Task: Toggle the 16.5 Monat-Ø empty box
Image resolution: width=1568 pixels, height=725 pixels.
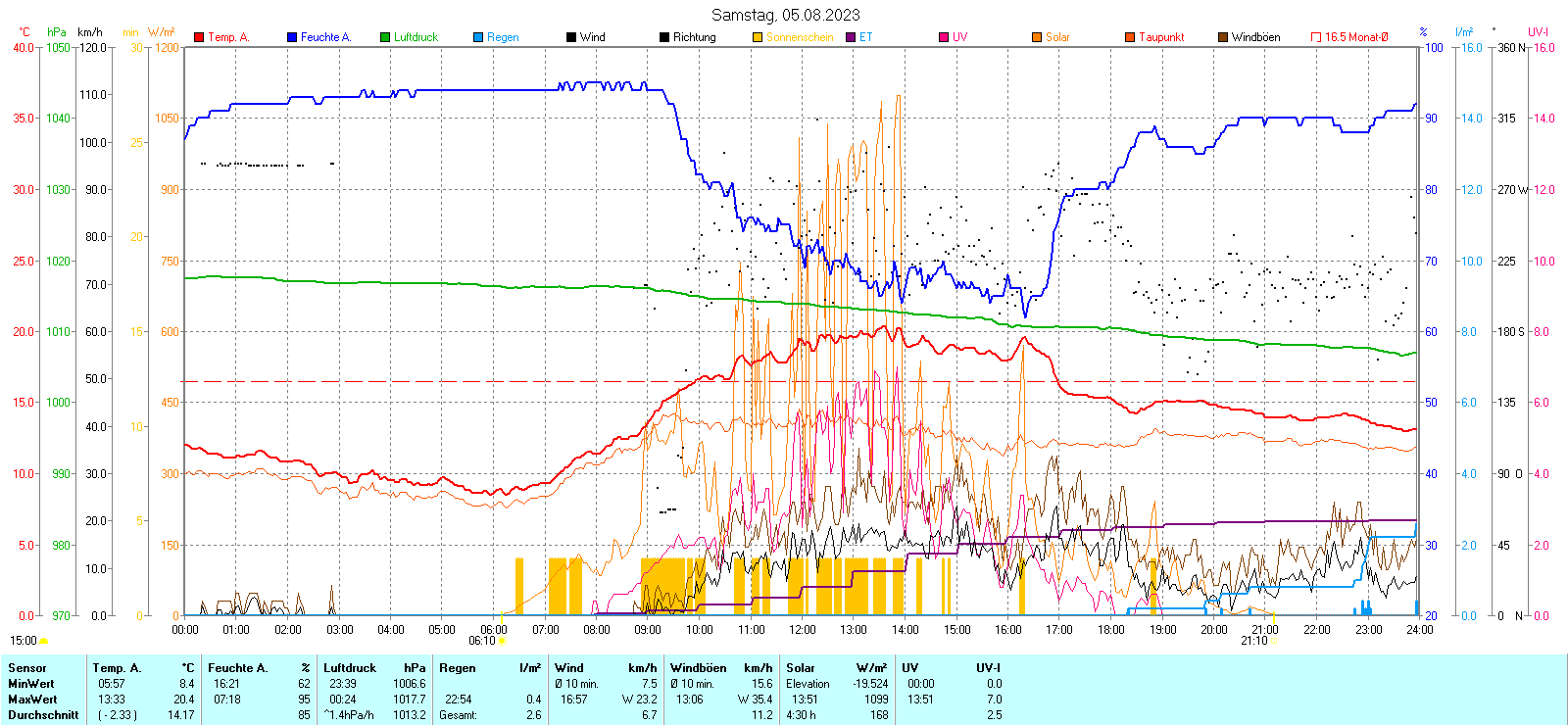Action: pyautogui.click(x=1316, y=37)
